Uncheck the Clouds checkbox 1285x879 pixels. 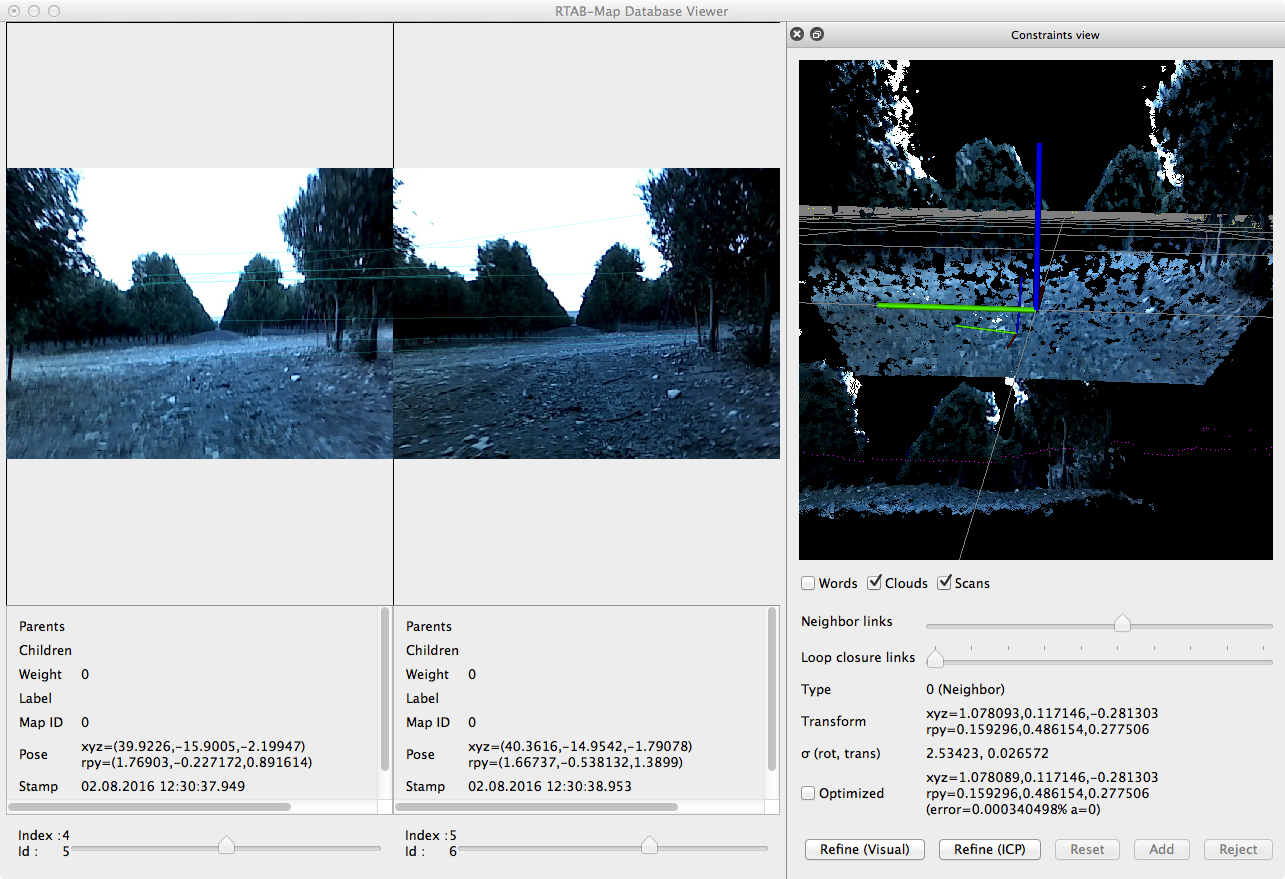(x=874, y=583)
